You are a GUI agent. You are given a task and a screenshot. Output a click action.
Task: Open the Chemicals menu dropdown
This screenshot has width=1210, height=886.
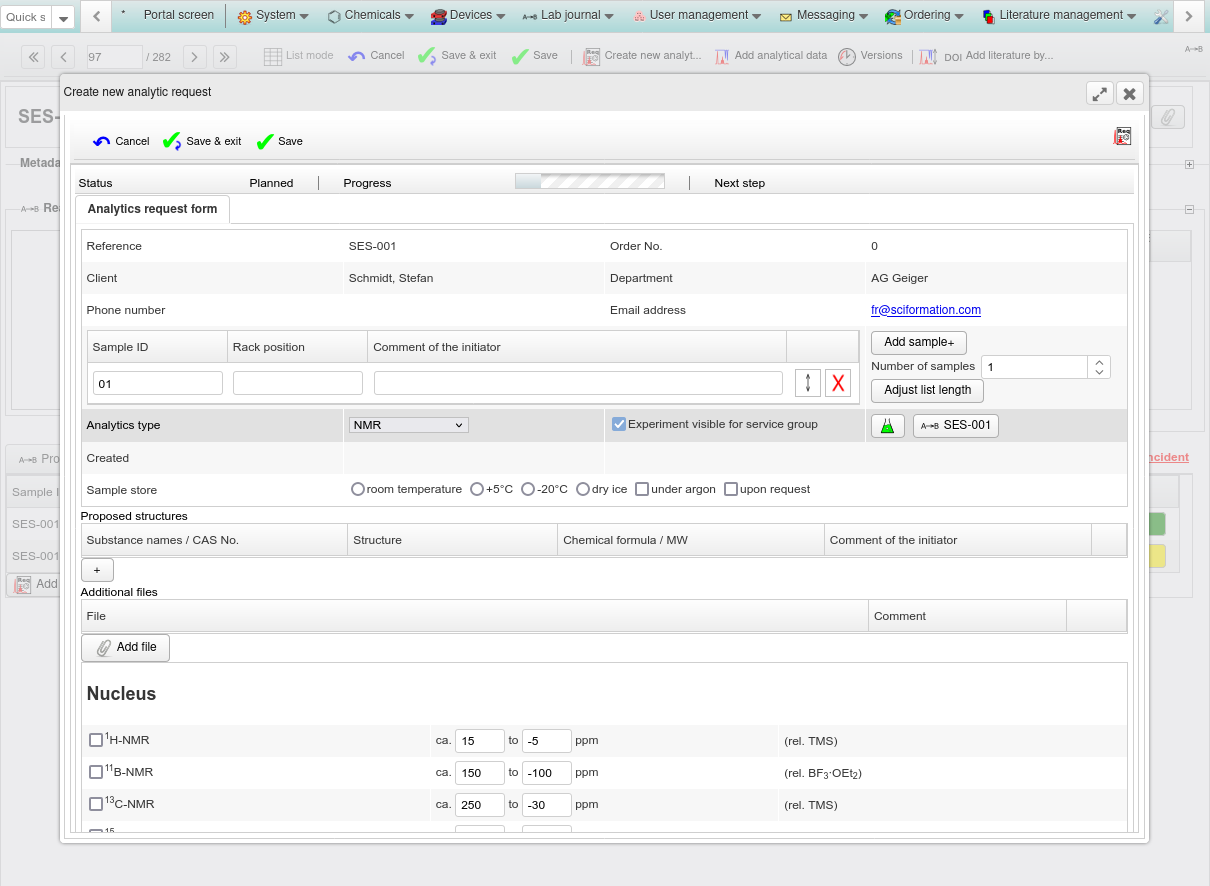371,15
